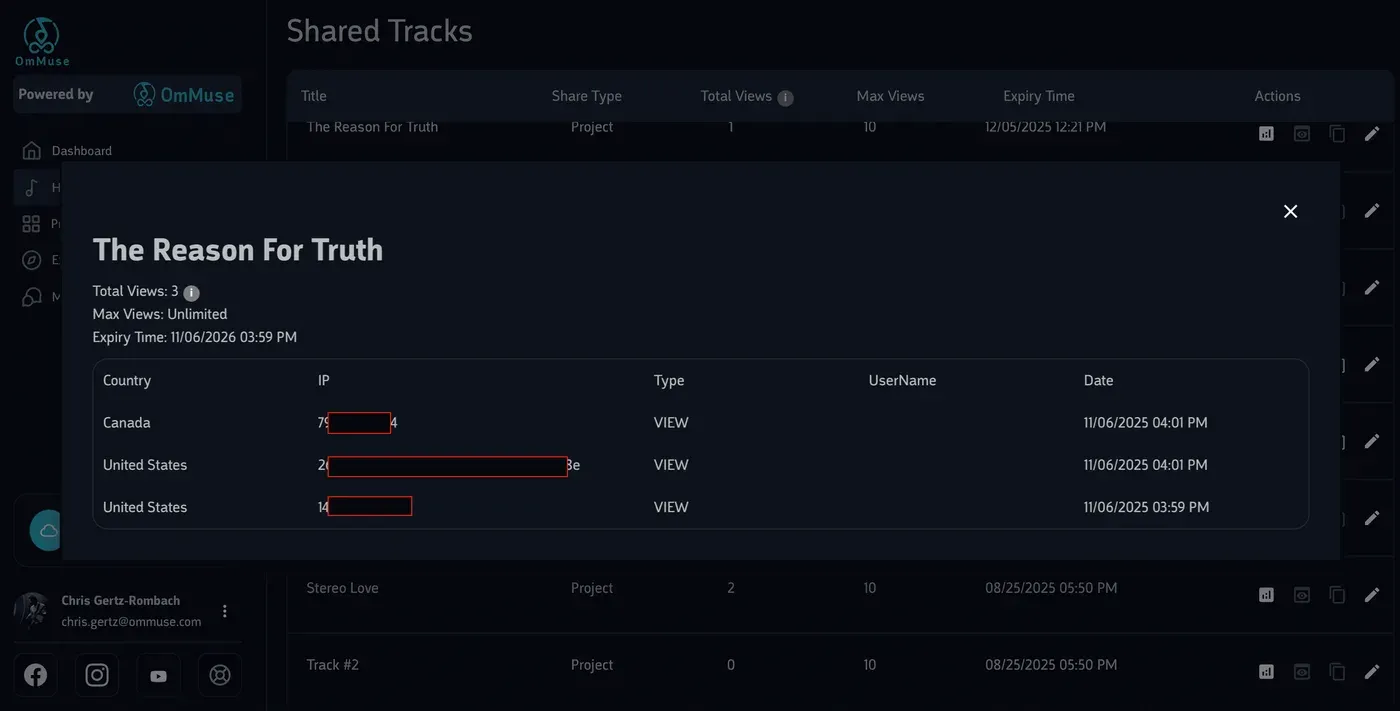Click the 11/06/2025 03:59 PM date cell

[x=1146, y=507]
